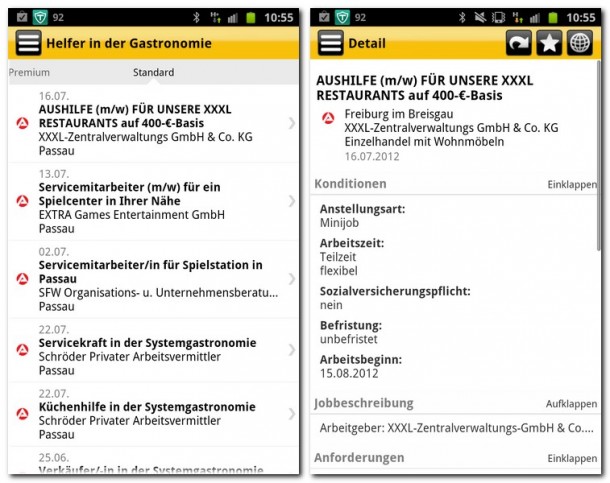Tap agency logo beside Freiburg im Breisgau
The height and width of the screenshot is (483, 610).
click(x=327, y=118)
